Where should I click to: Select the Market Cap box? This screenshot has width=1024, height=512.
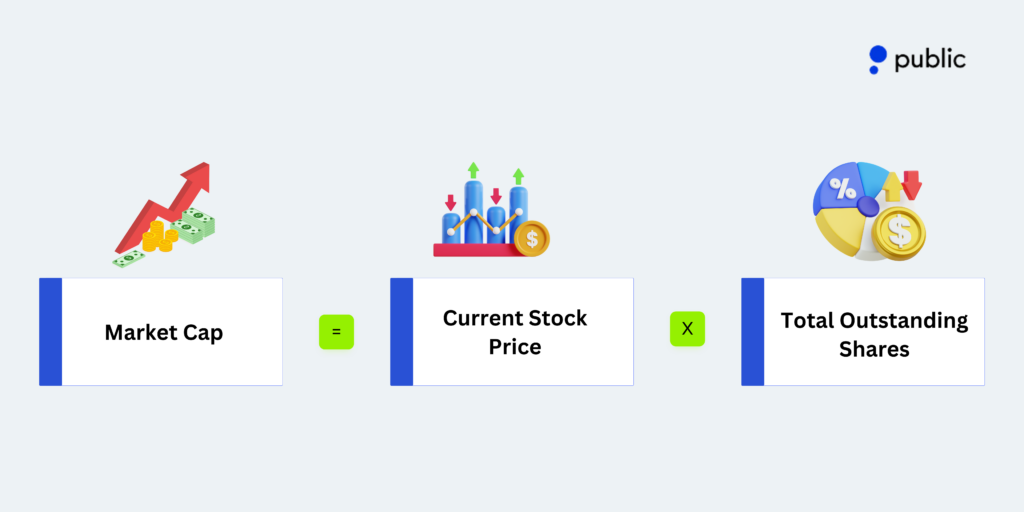170,332
